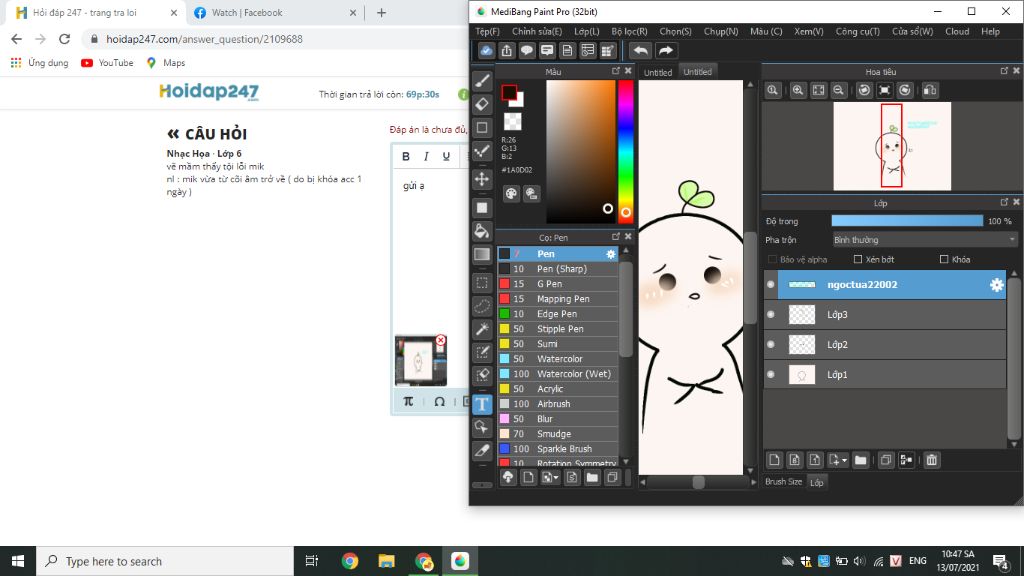This screenshot has height=576, width=1024.
Task: Click Bold button in answer editor
Action: coord(406,157)
